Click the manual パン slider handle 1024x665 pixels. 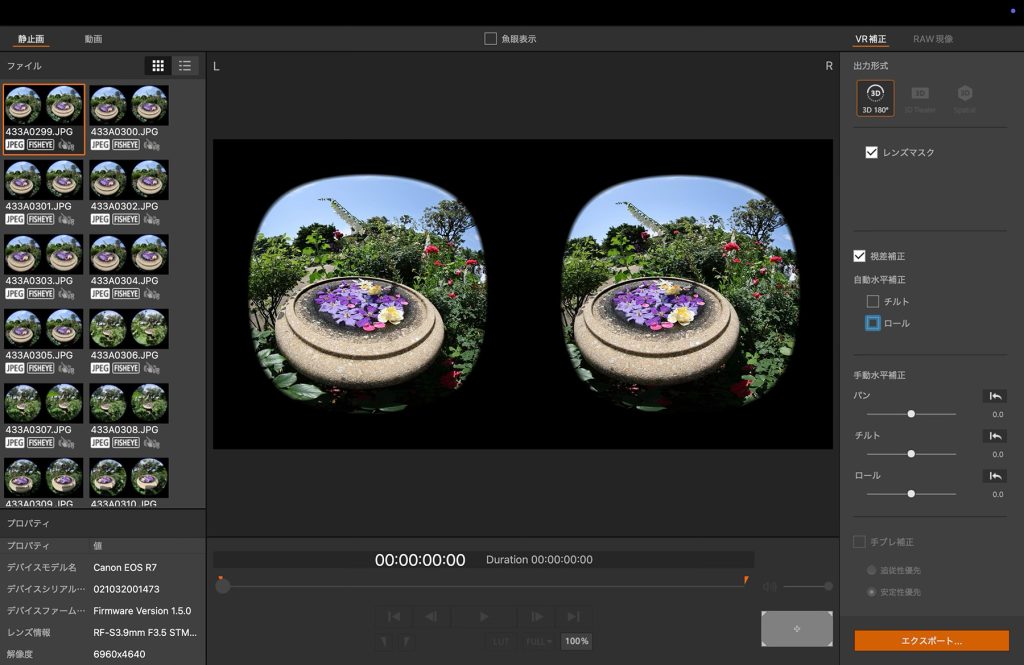tap(911, 413)
